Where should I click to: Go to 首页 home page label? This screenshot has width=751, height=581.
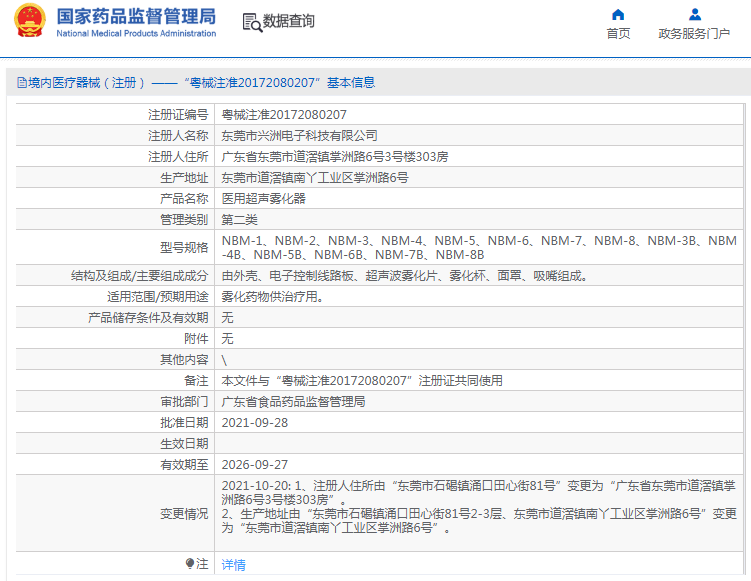[x=618, y=34]
